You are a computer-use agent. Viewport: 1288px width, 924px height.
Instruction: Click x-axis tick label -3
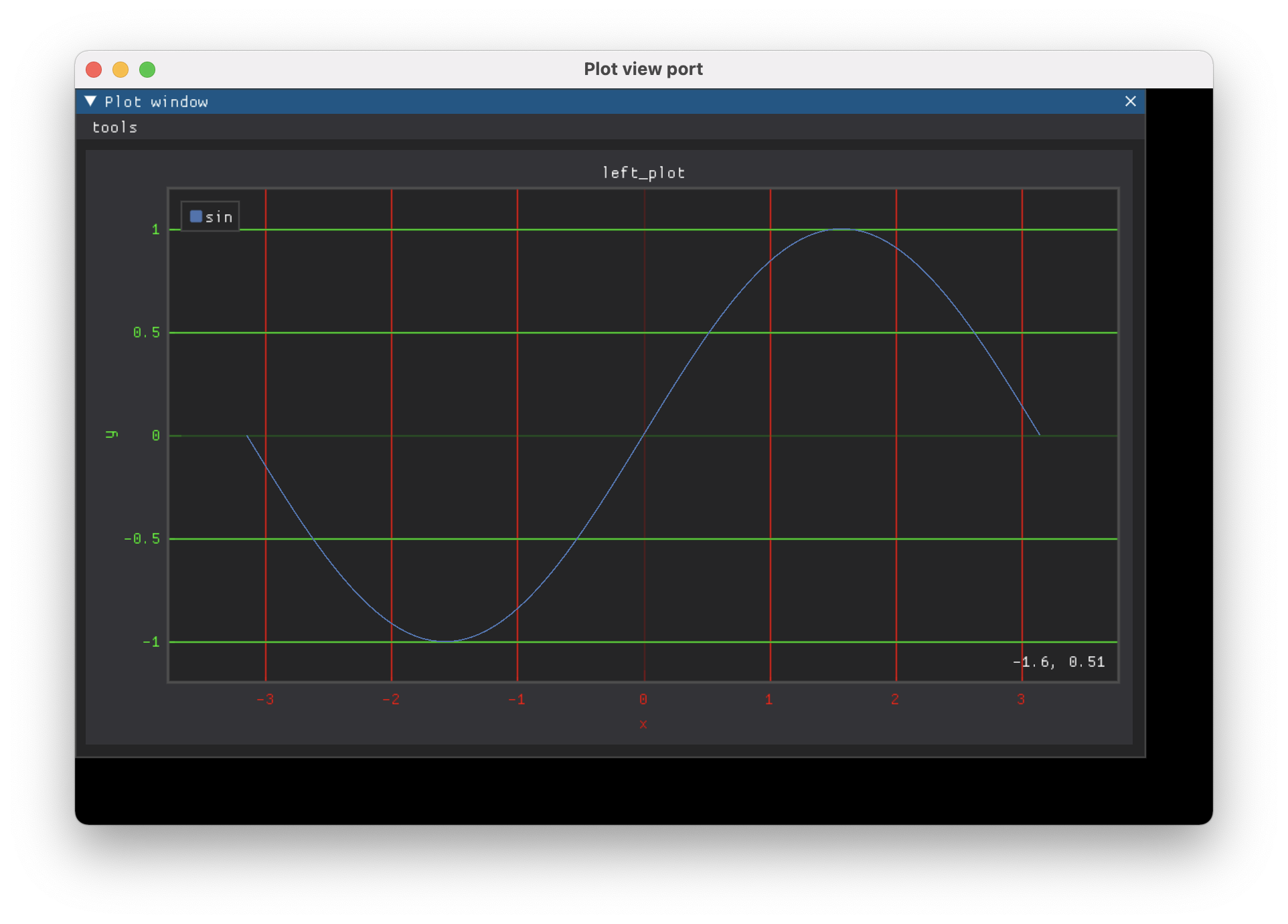[x=265, y=700]
